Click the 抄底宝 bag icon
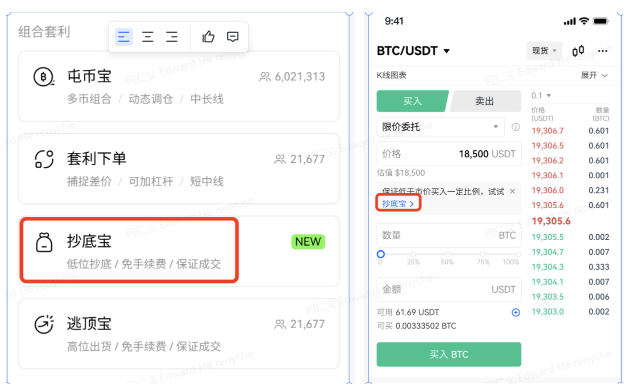The image size is (630, 392). tap(44, 242)
